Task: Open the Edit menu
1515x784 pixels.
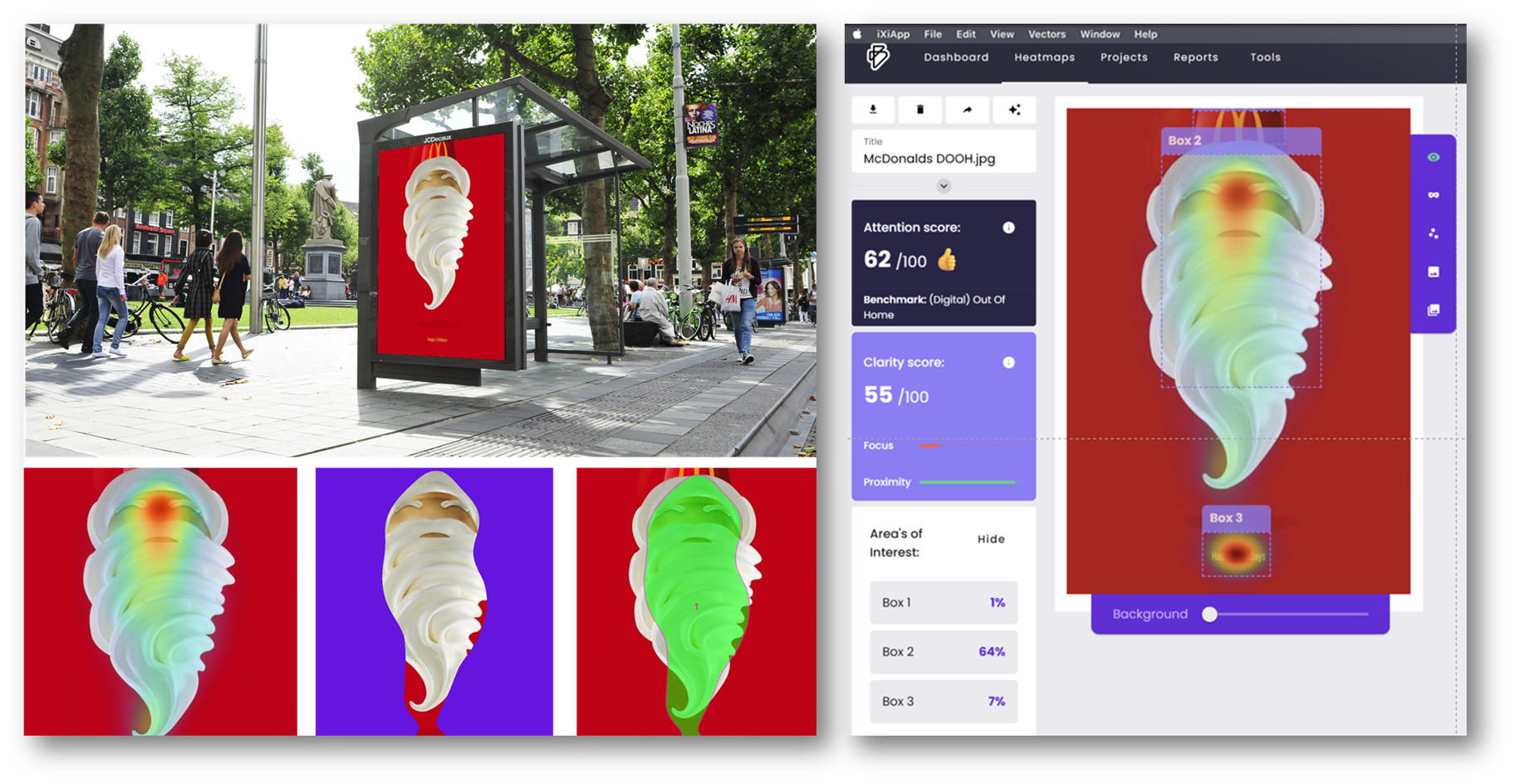Action: (x=966, y=34)
